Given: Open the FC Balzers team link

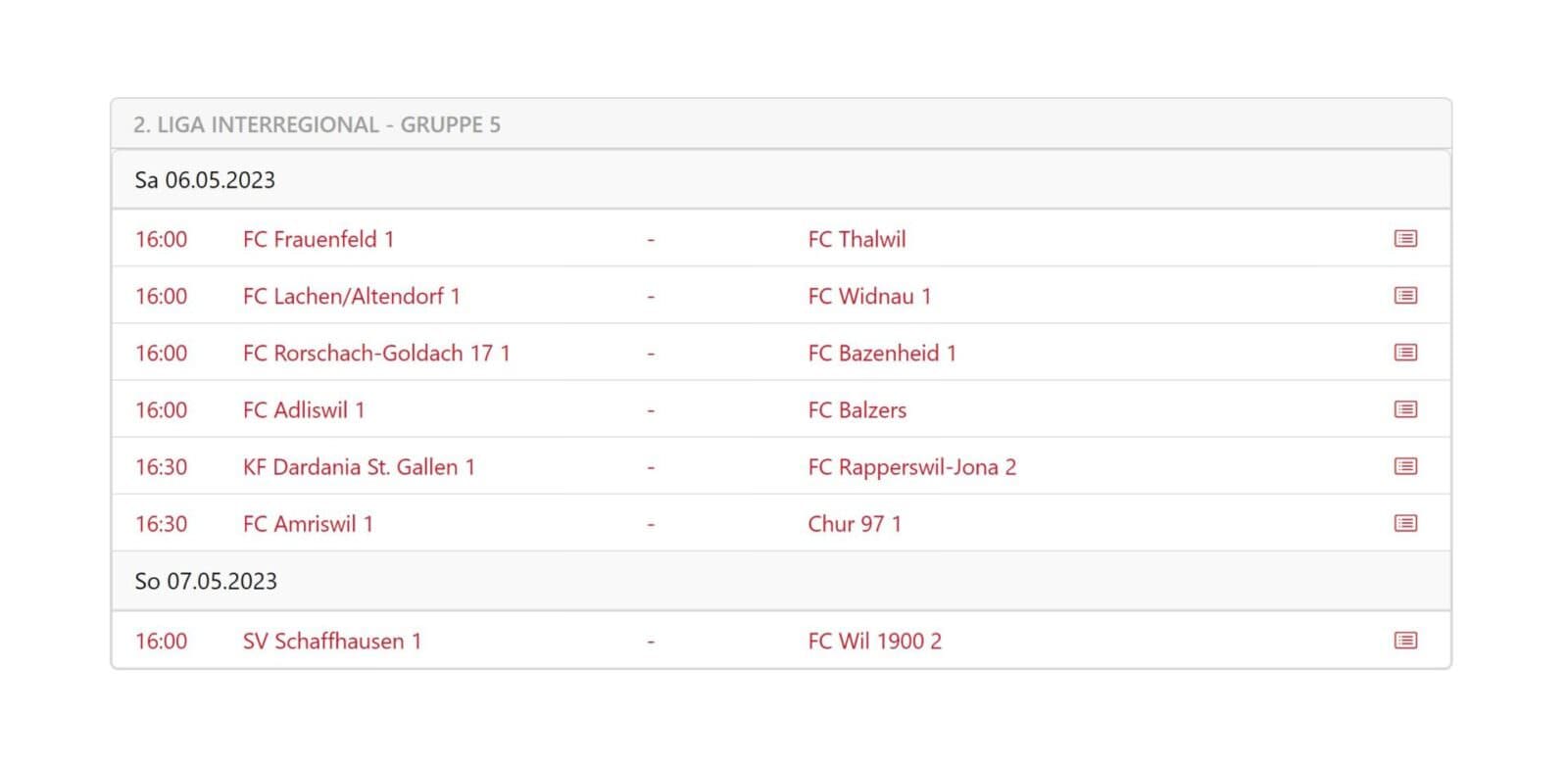Looking at the screenshot, I should pos(857,409).
